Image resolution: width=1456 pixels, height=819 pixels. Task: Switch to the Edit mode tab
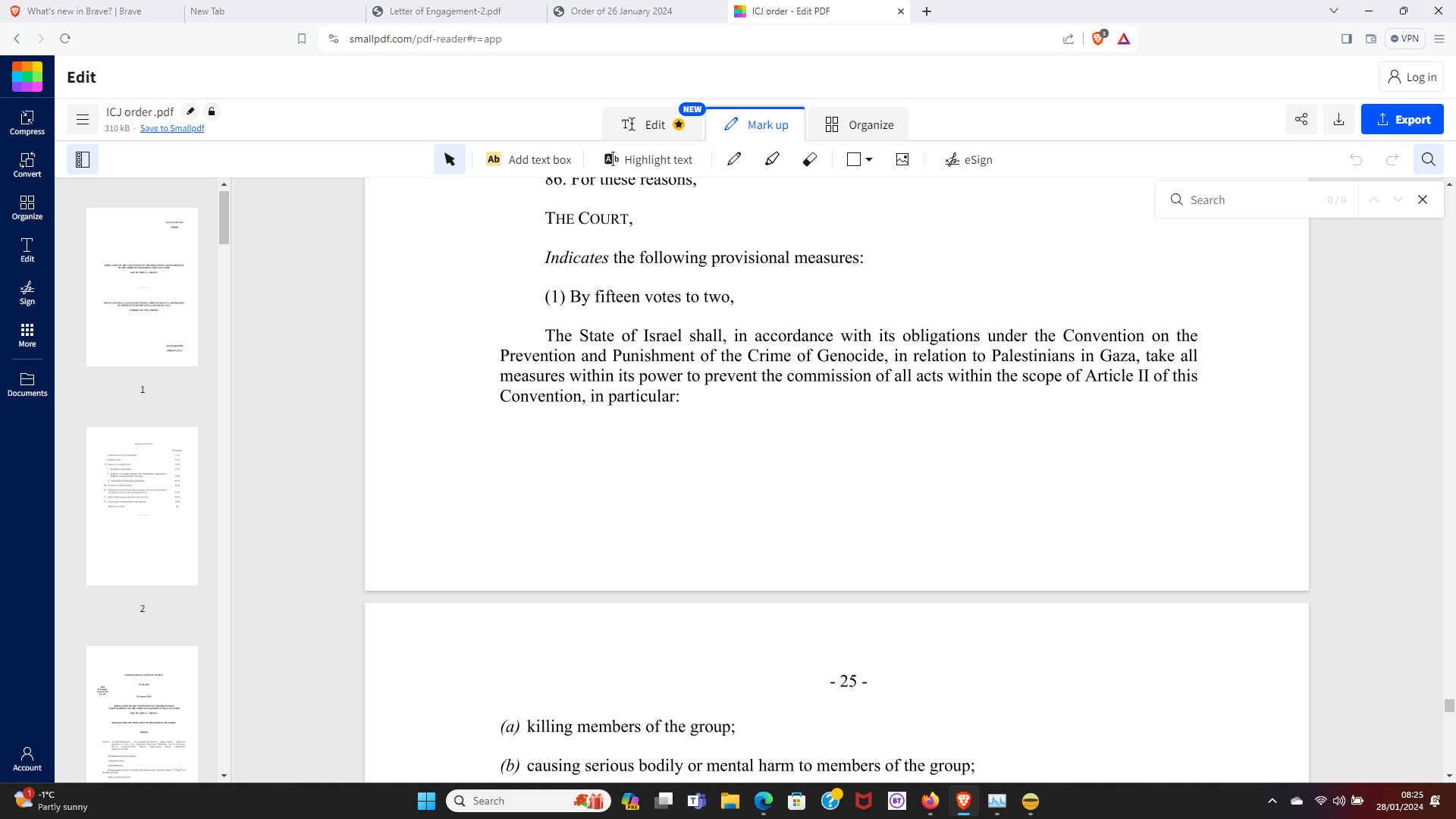[x=653, y=124]
